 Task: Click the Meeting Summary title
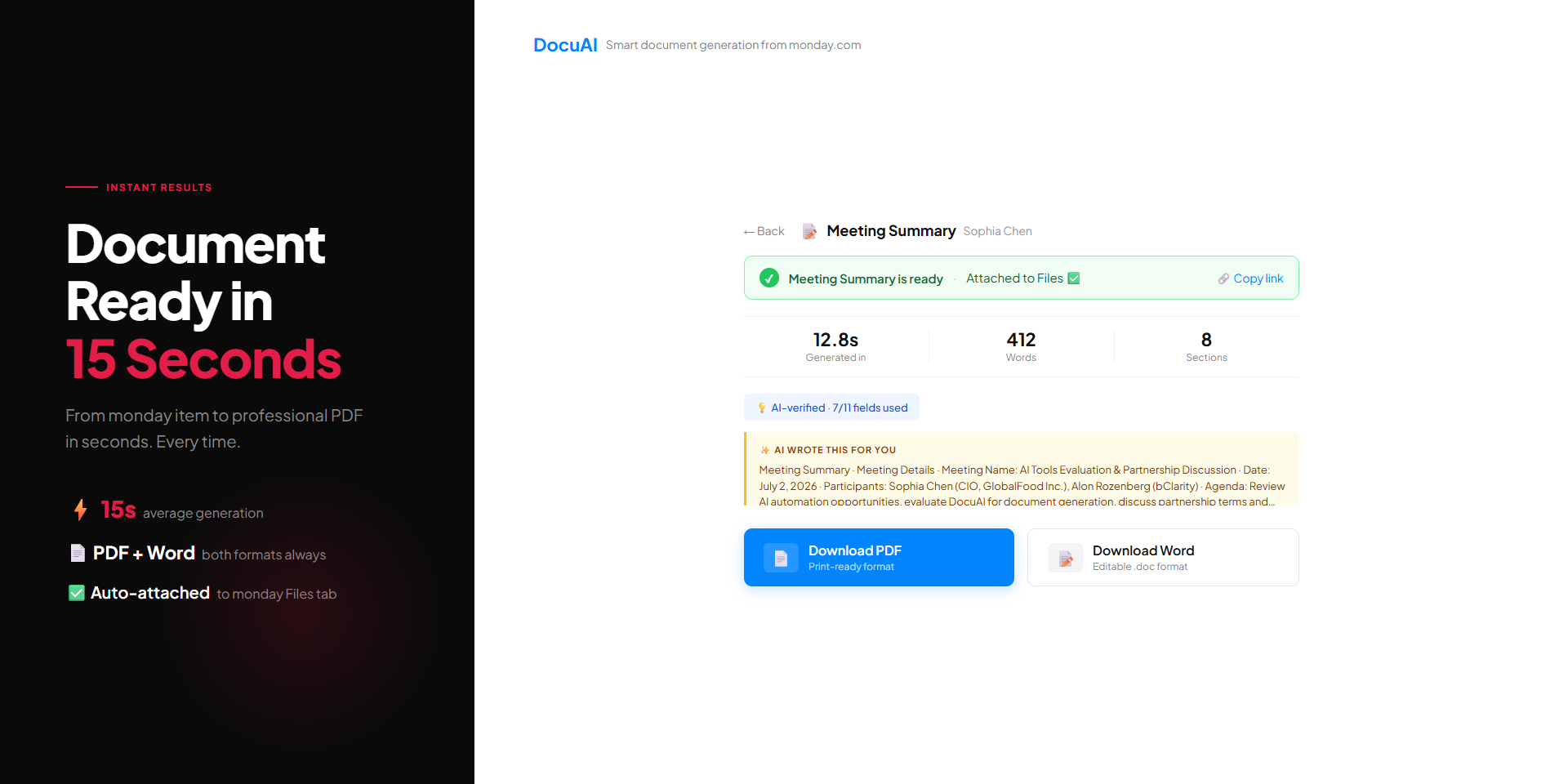[x=891, y=231]
